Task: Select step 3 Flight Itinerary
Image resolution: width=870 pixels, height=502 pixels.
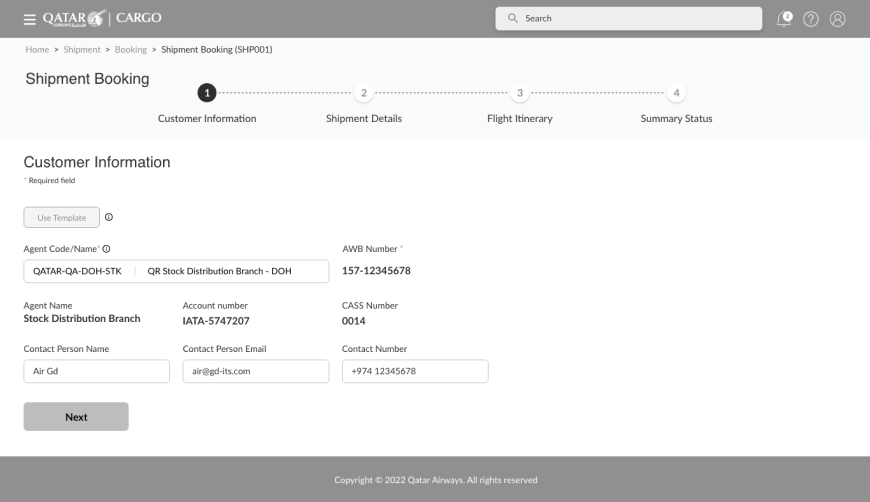Action: 519,93
